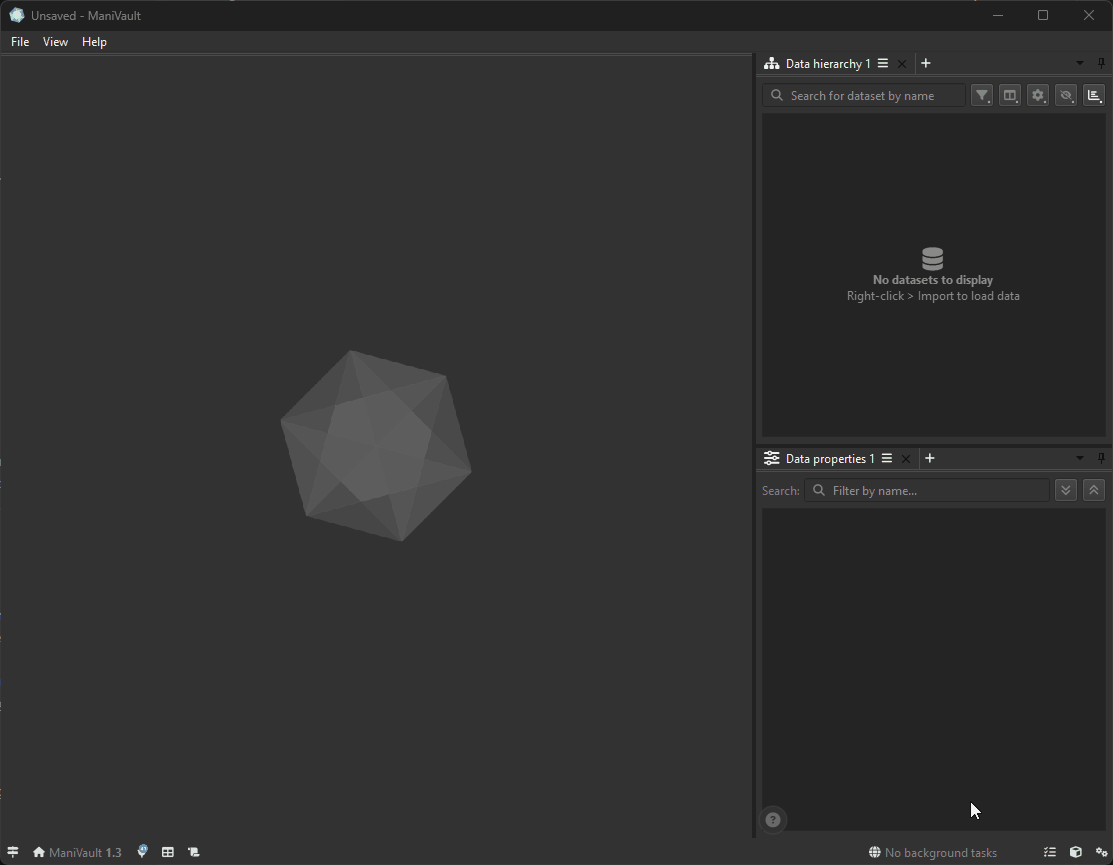Minimize the ManiVault window
Viewport: 1113px width, 865px height.
click(x=998, y=16)
